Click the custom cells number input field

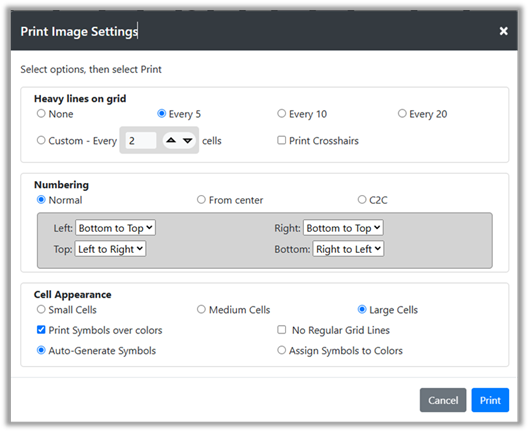pyautogui.click(x=141, y=140)
